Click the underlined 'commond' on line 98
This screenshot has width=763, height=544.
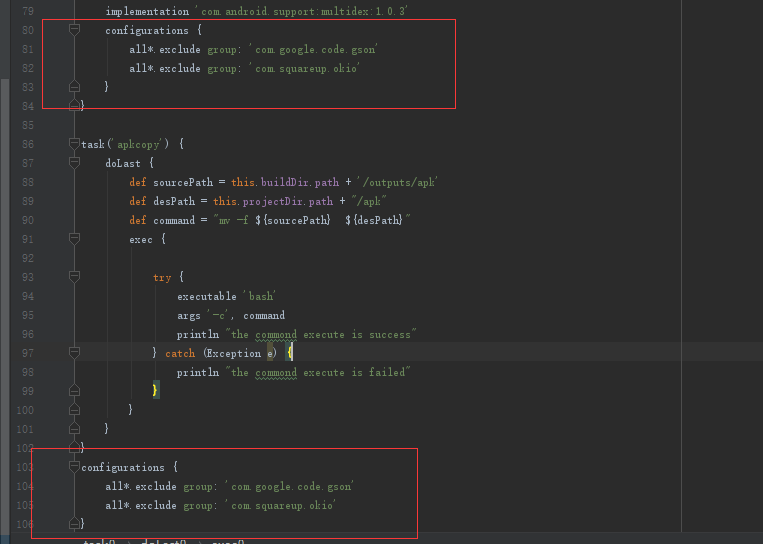click(x=276, y=372)
